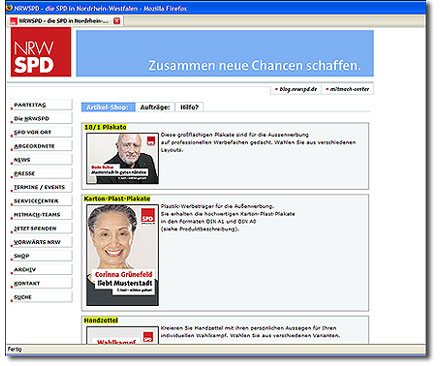Click JETZT SPENDEN
The height and width of the screenshot is (366, 440).
pyautogui.click(x=41, y=228)
